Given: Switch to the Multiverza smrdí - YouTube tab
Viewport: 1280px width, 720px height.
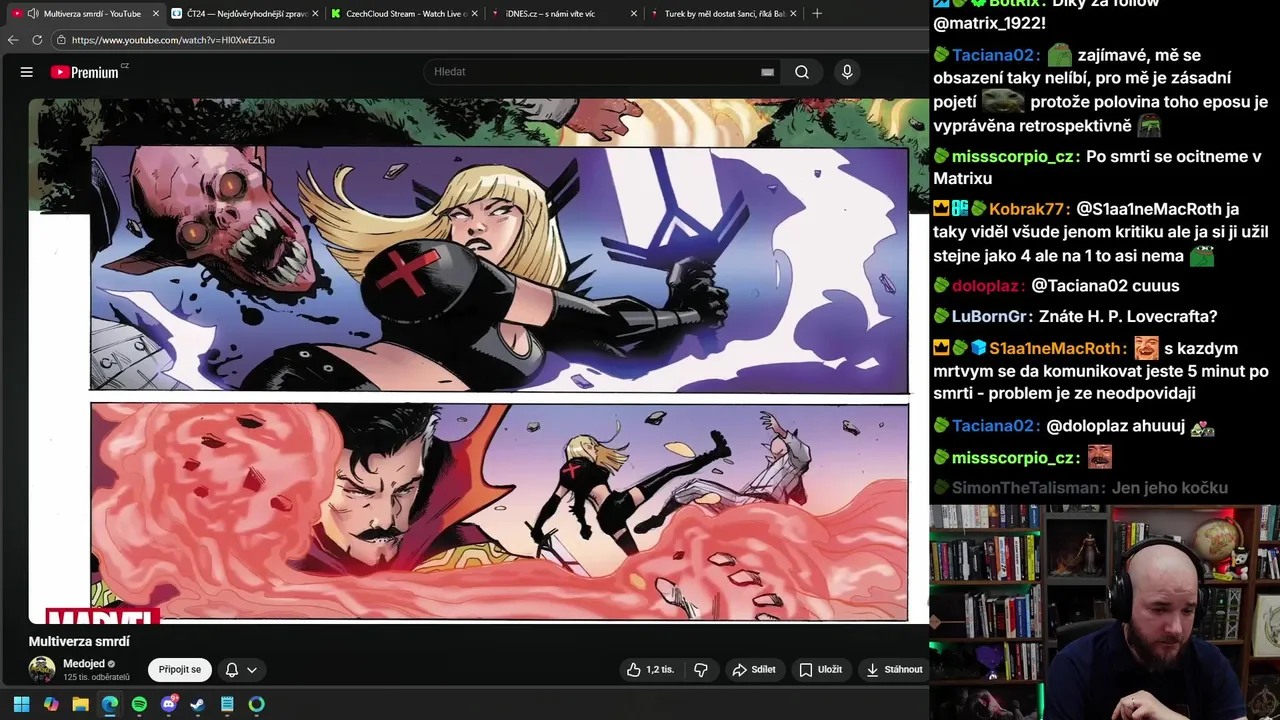Looking at the screenshot, I should (85, 14).
